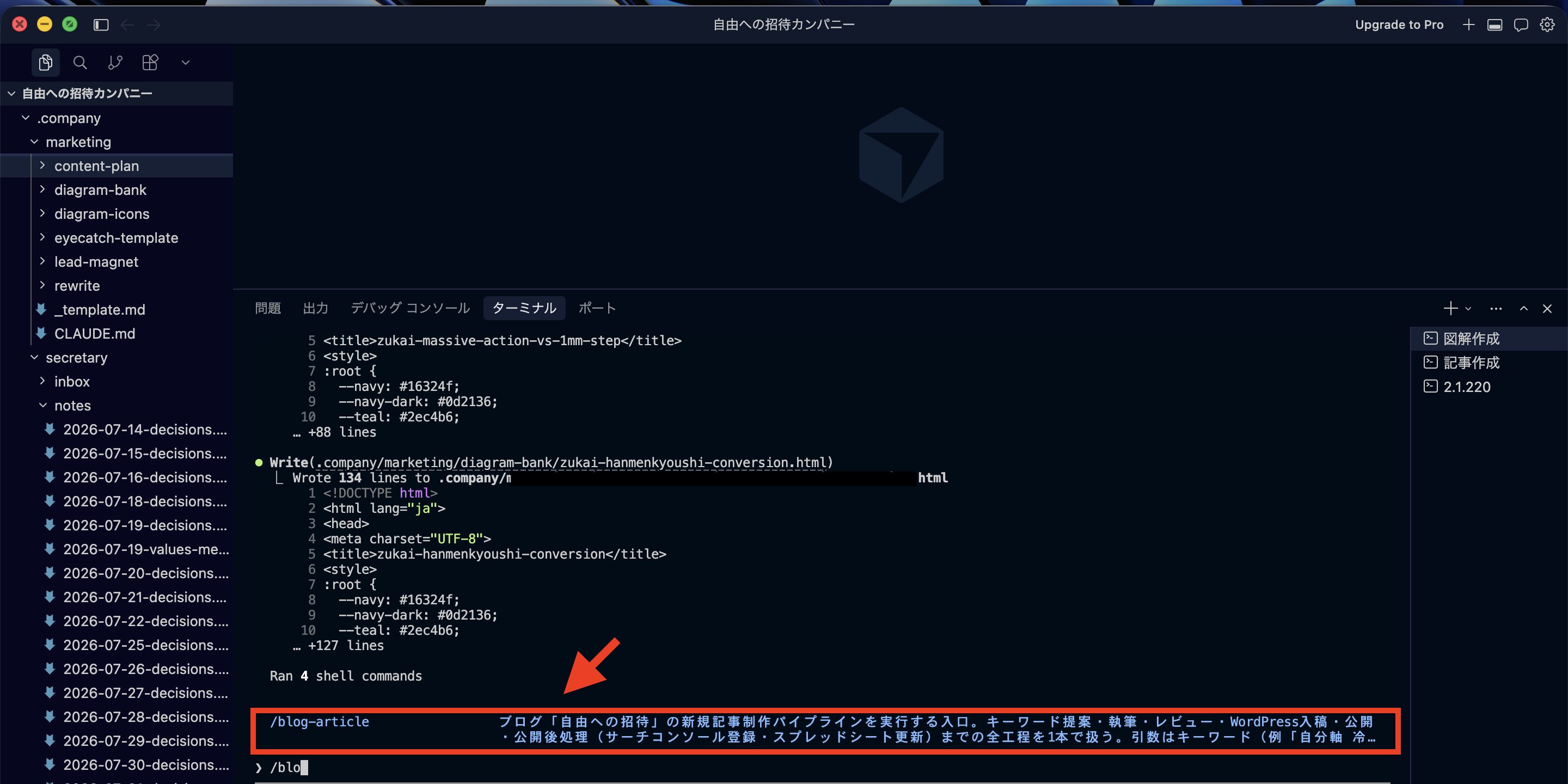Open the Source Control branch icon
Image resolution: width=1568 pixels, height=784 pixels.
pyautogui.click(x=115, y=62)
